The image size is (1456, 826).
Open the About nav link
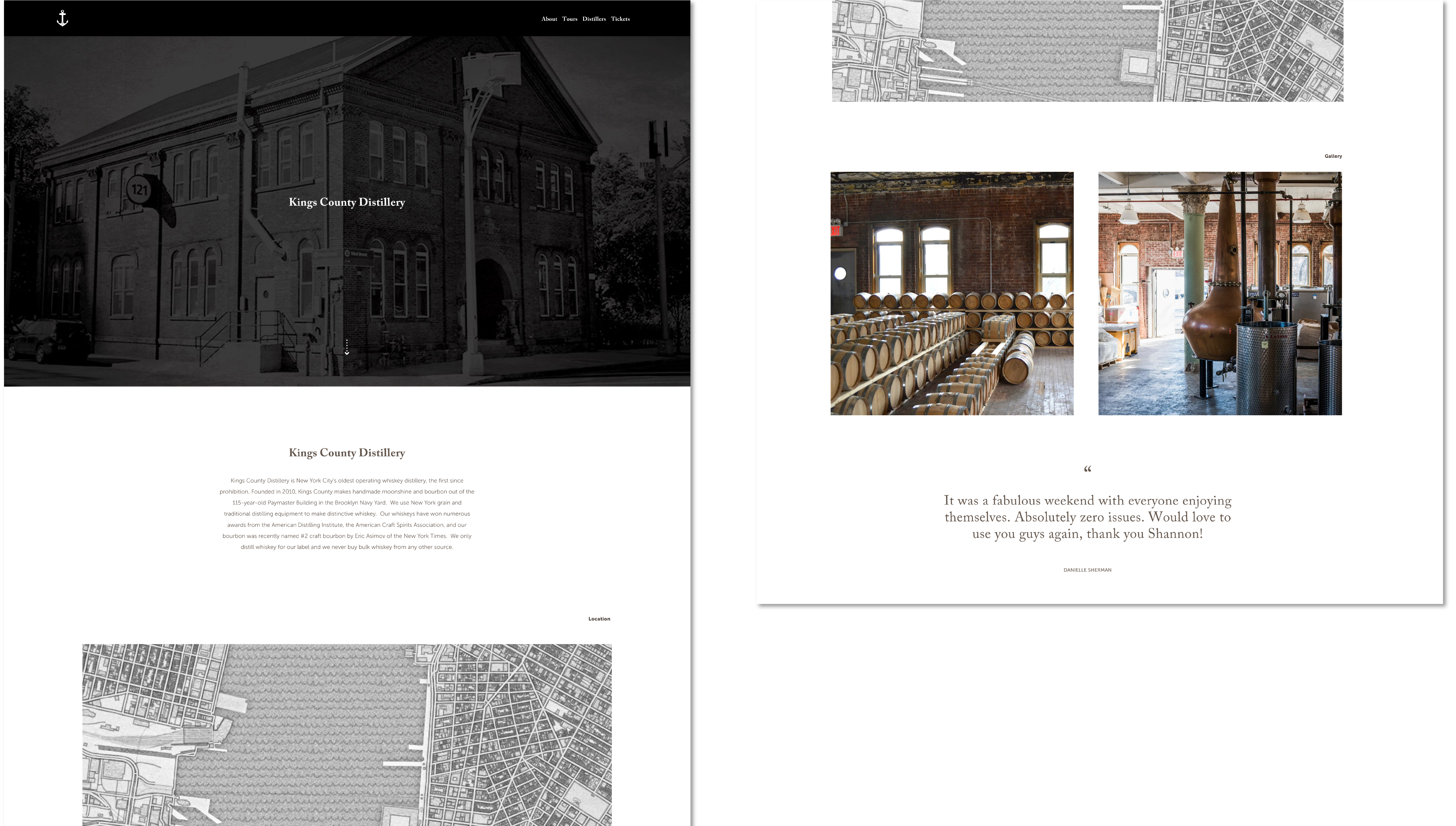tap(549, 19)
